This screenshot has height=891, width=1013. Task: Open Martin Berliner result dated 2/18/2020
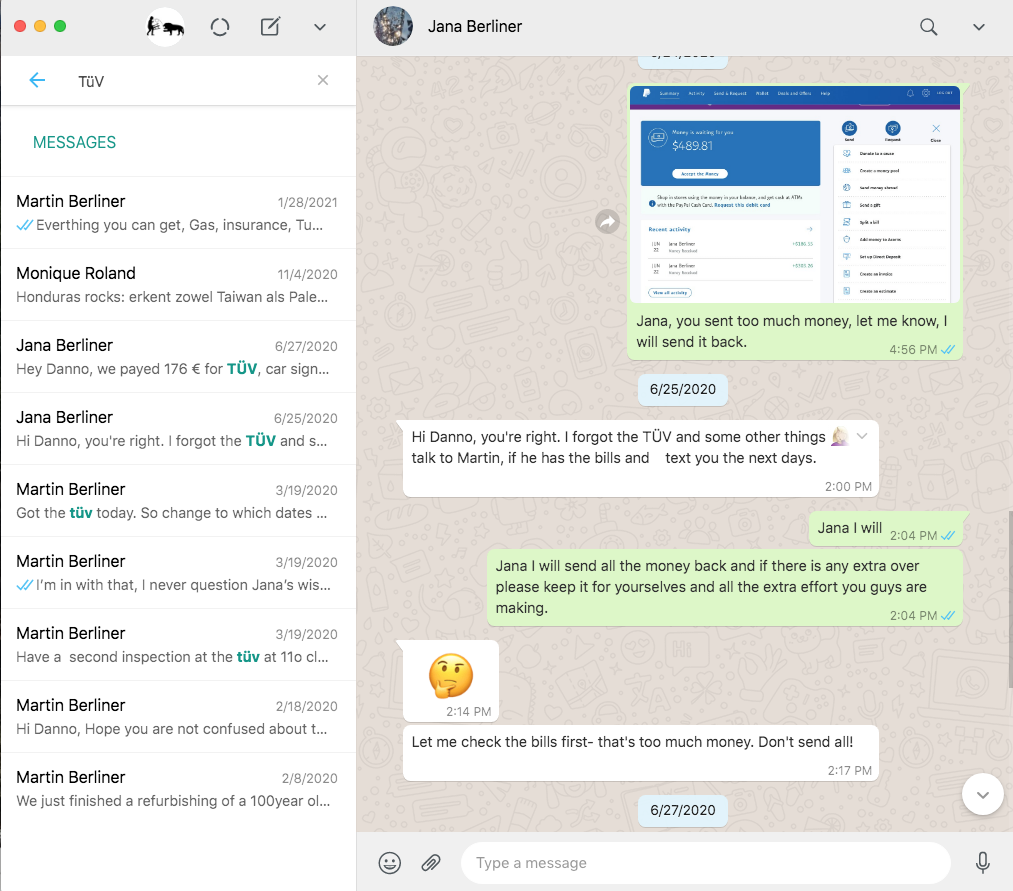pos(178,717)
